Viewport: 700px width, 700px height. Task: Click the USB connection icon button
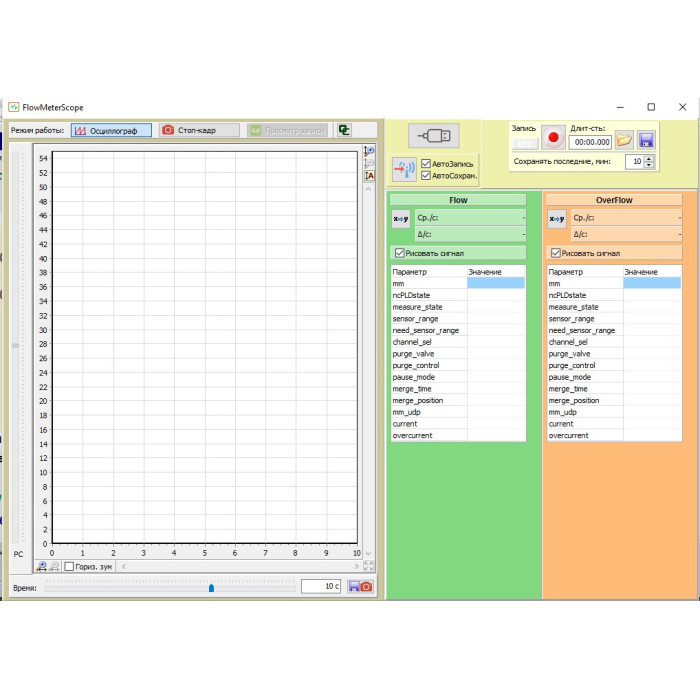coord(434,136)
